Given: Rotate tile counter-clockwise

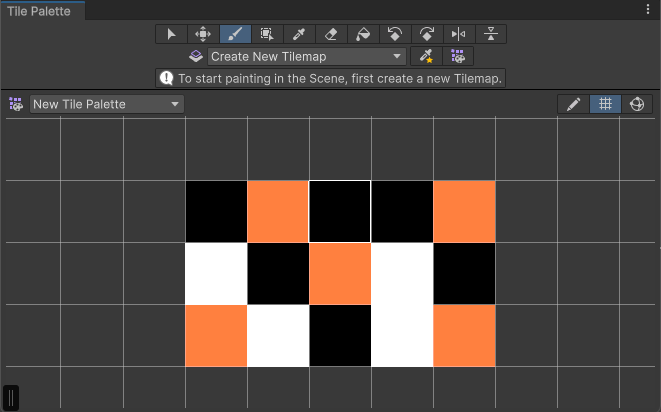Looking at the screenshot, I should (395, 34).
